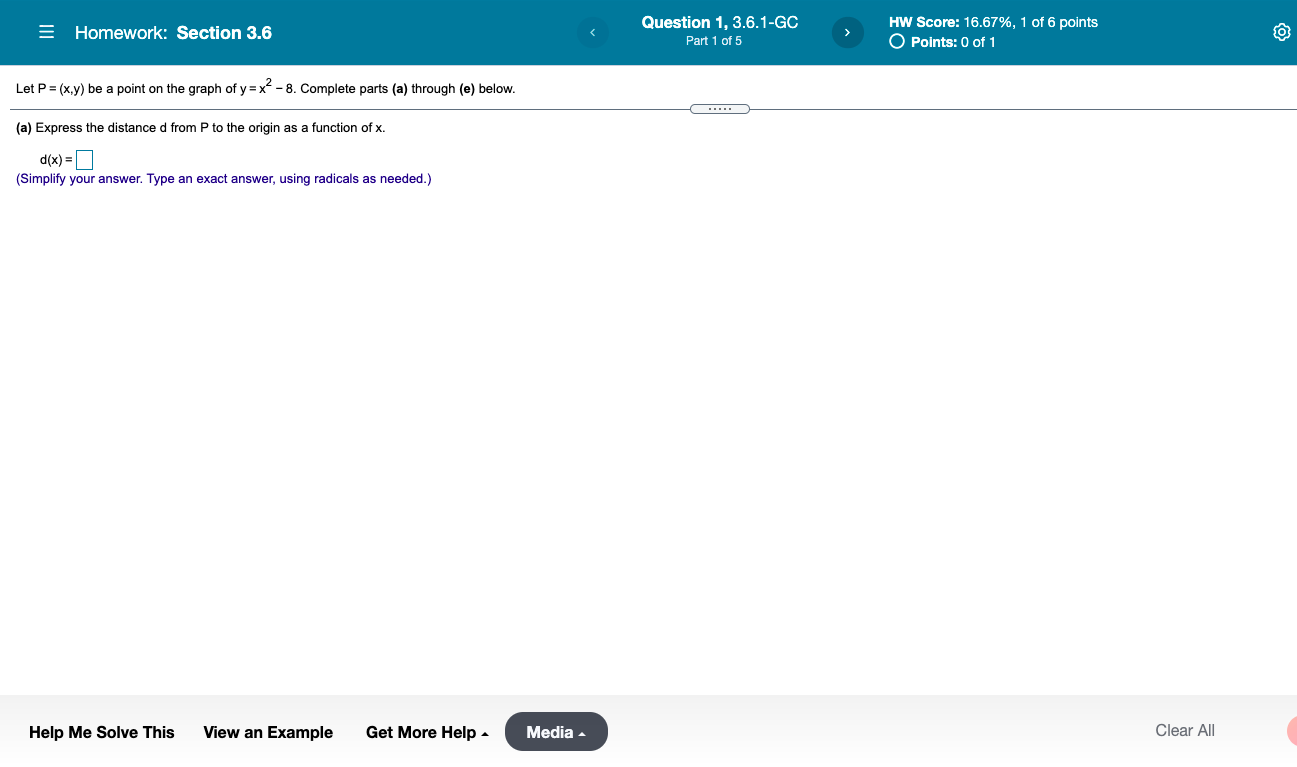This screenshot has height=767, width=1297.
Task: Click the Clear All button
Action: tap(1185, 730)
